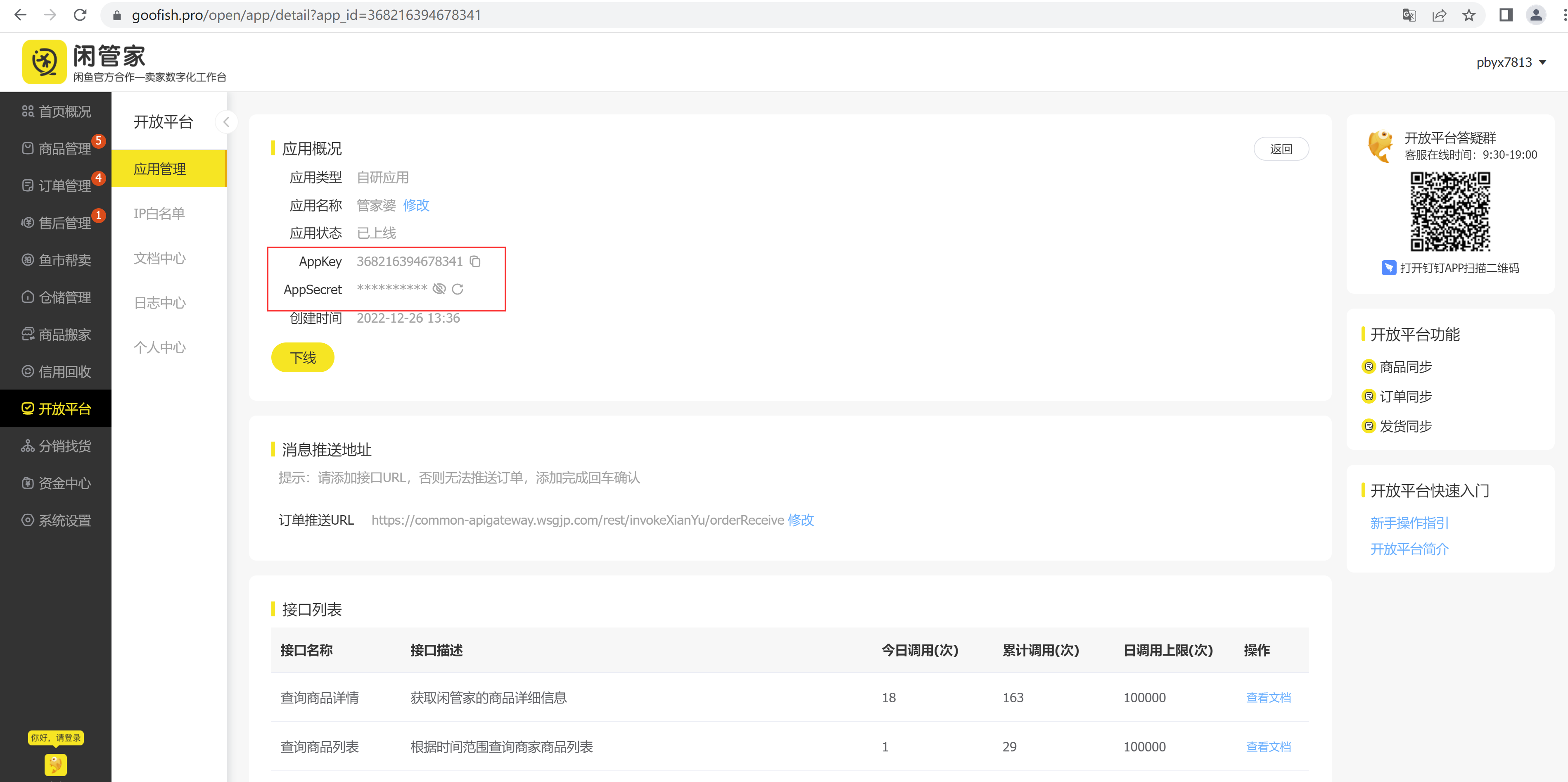This screenshot has height=782, width=1568.
Task: Reset AppSecret using the refresh icon
Action: [458, 289]
